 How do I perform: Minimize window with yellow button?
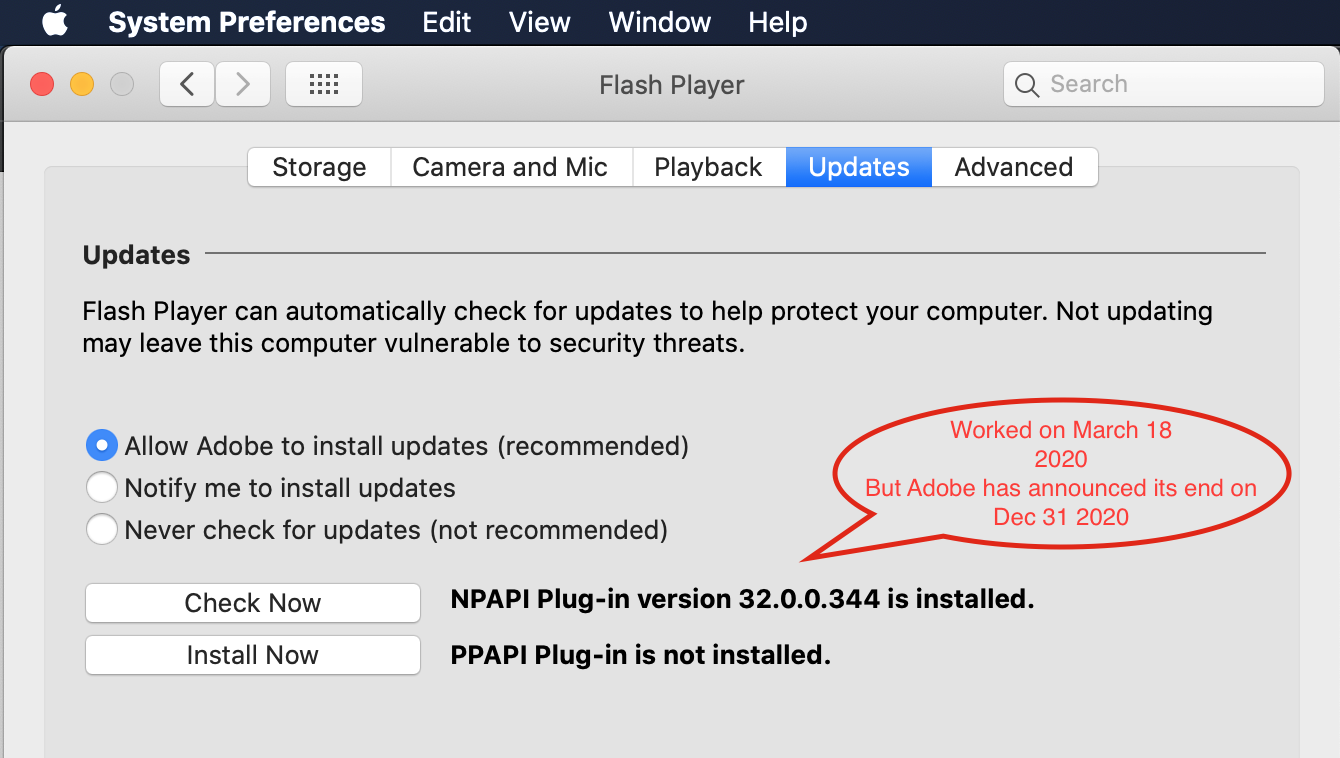tap(82, 85)
